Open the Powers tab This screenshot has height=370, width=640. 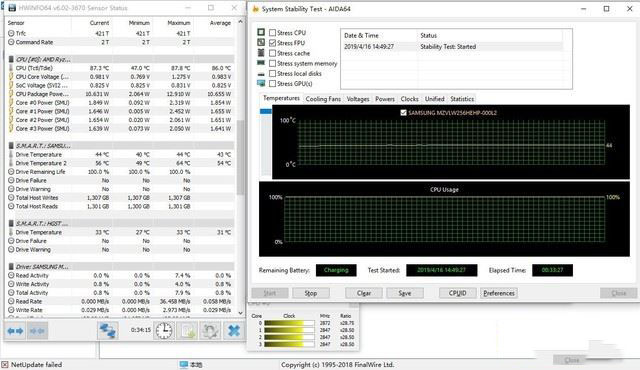coord(384,99)
